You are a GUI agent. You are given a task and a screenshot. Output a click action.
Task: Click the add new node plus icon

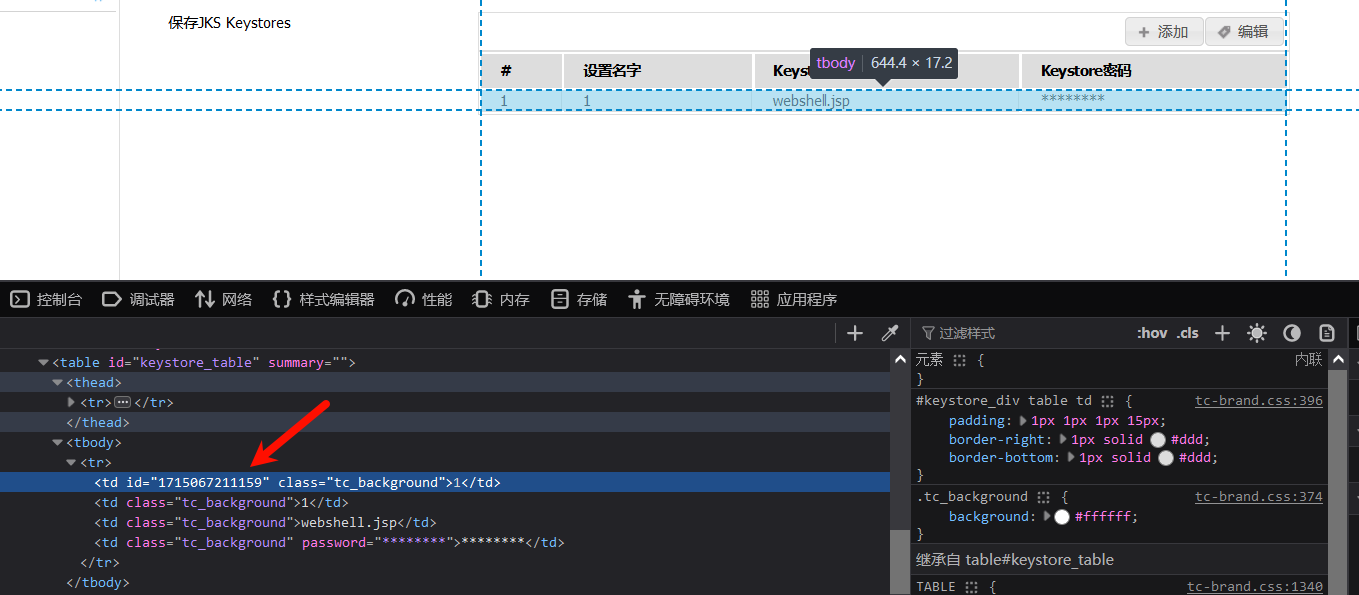[854, 333]
